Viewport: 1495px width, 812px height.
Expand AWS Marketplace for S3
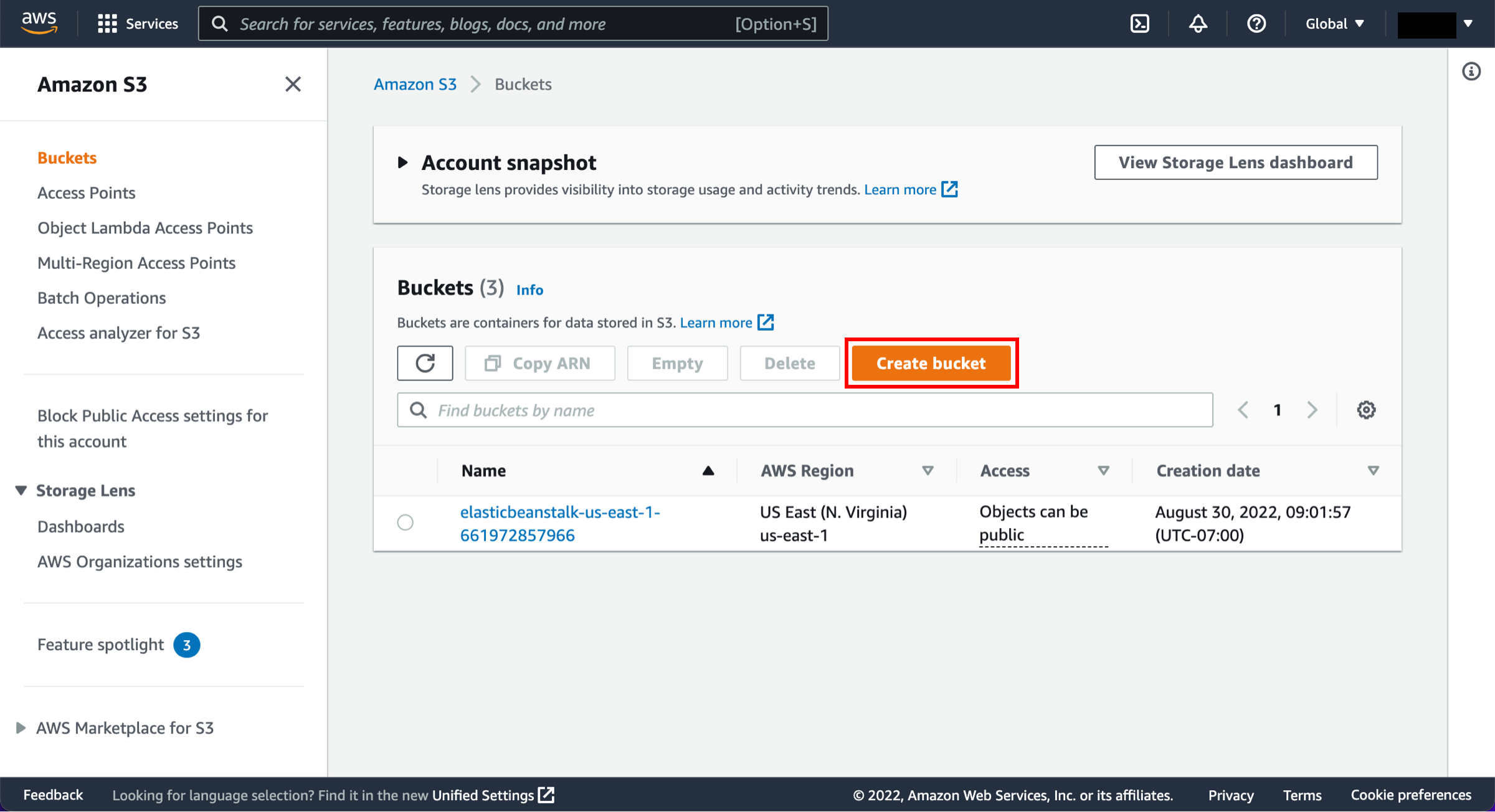pyautogui.click(x=21, y=728)
